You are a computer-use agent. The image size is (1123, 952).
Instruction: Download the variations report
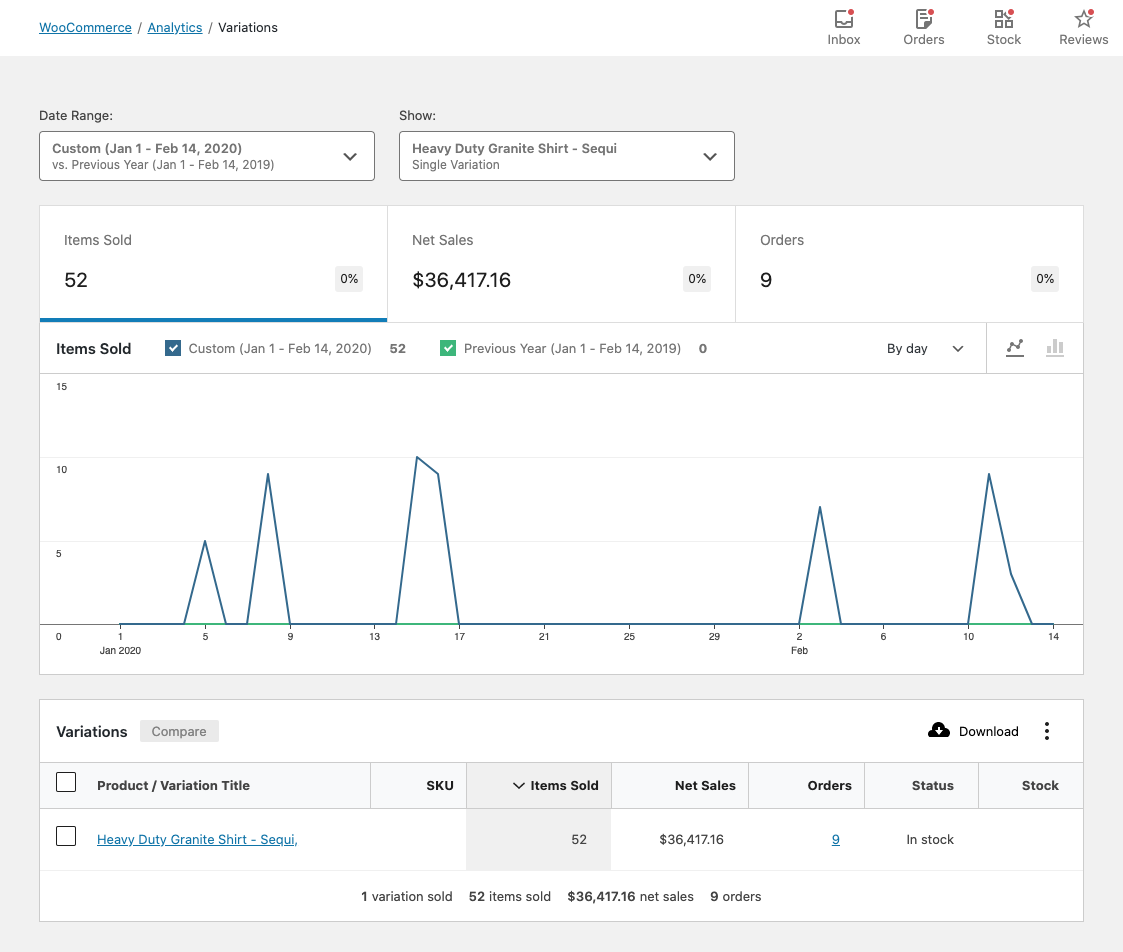pos(972,731)
